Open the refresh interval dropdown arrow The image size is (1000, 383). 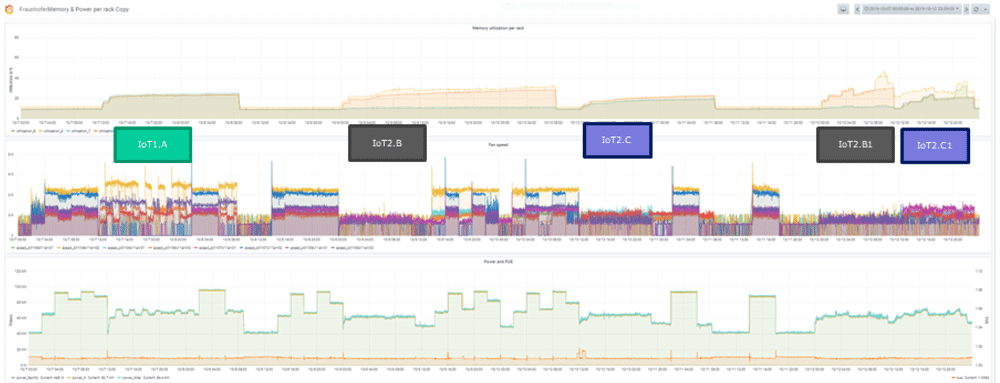coord(985,10)
